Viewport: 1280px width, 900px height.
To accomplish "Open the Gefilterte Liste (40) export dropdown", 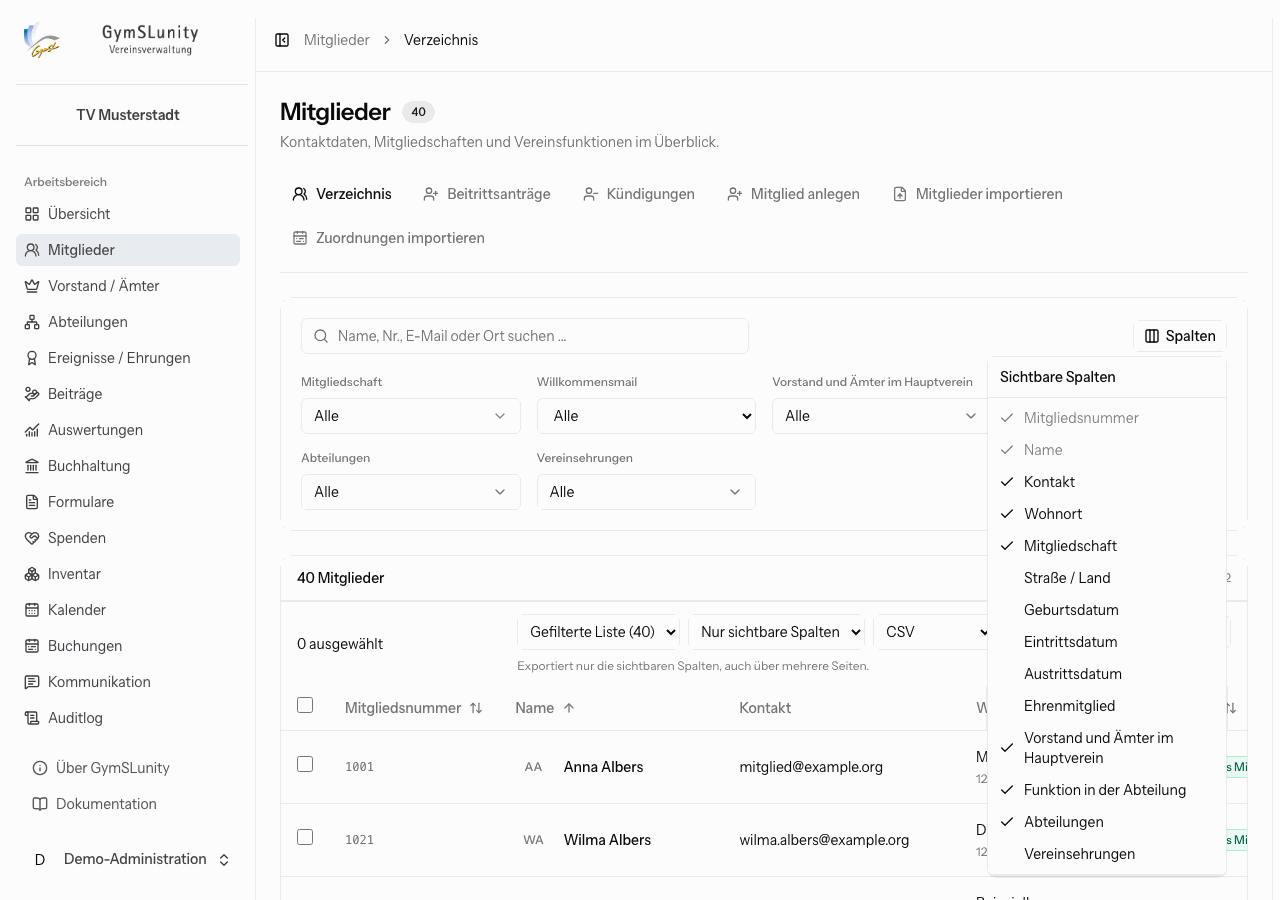I will pyautogui.click(x=598, y=632).
